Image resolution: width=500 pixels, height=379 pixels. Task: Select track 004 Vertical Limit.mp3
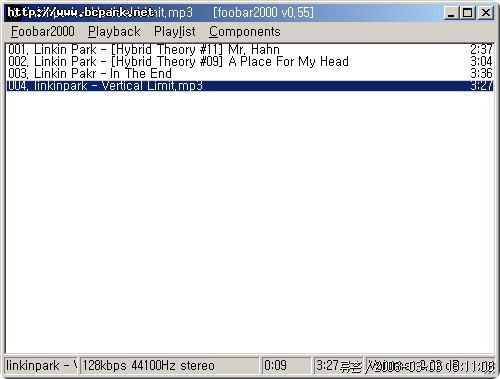pyautogui.click(x=250, y=86)
